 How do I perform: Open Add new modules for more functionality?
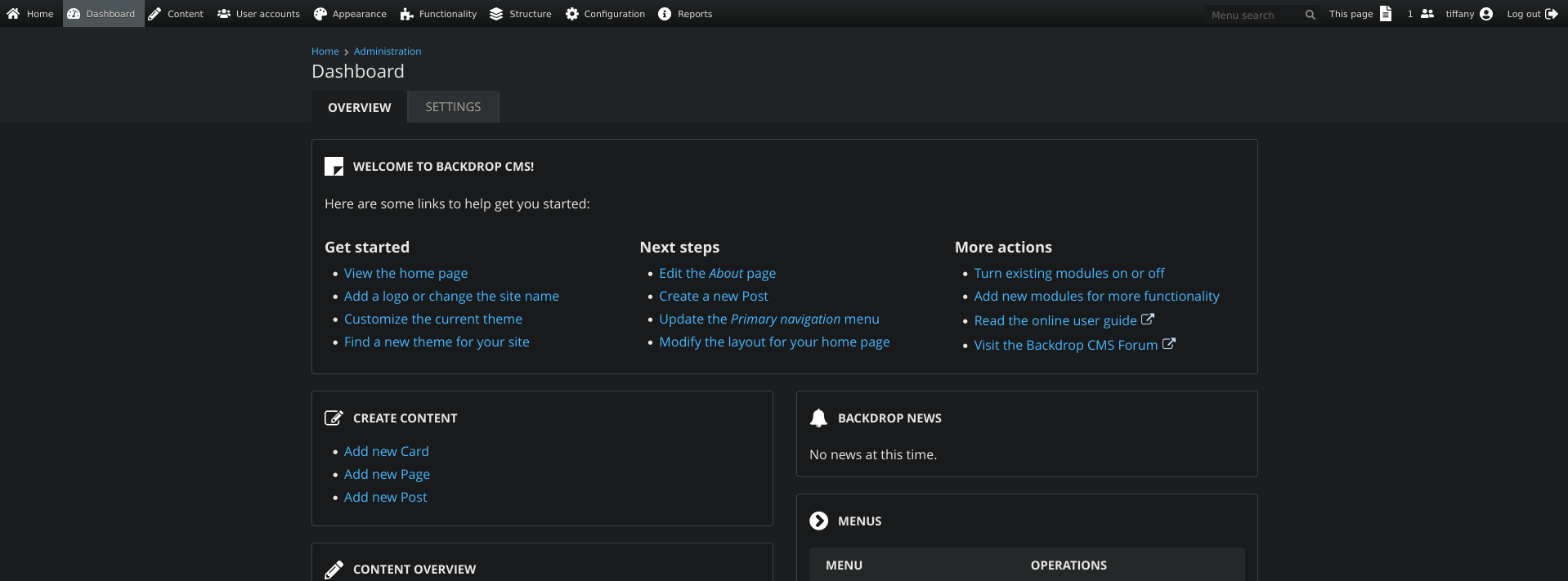coord(1097,296)
